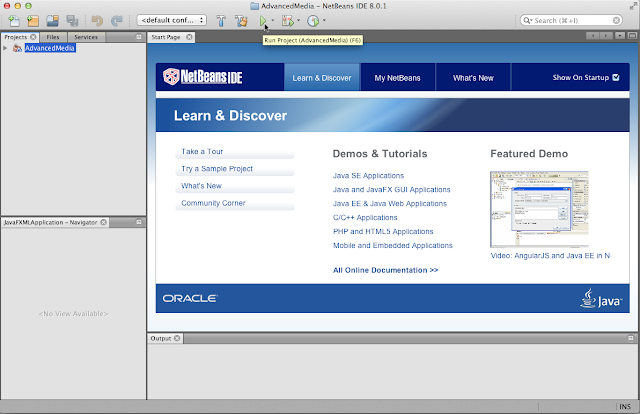Click the What's New sidebar link
This screenshot has width=640, height=414.
pos(201,186)
